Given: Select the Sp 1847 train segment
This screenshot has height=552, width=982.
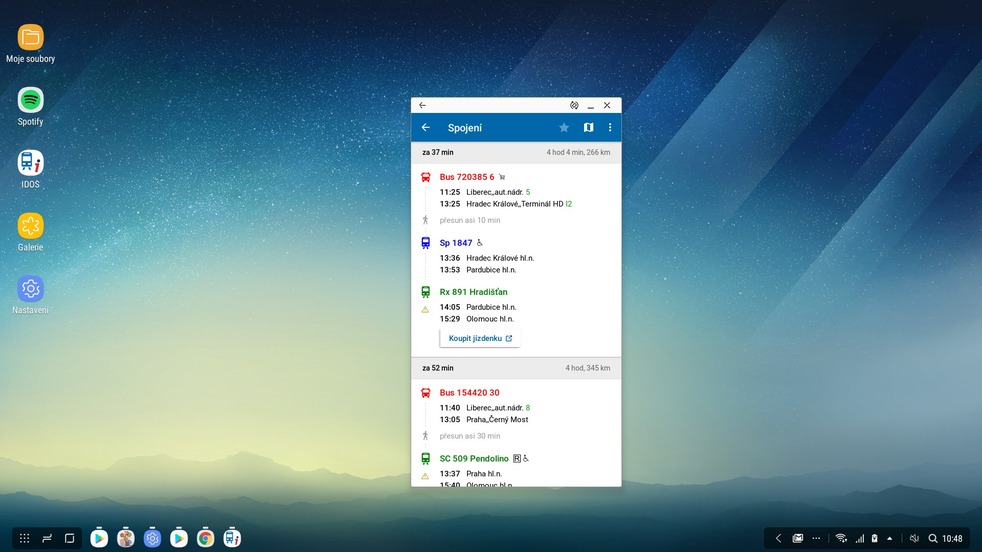Looking at the screenshot, I should [456, 243].
